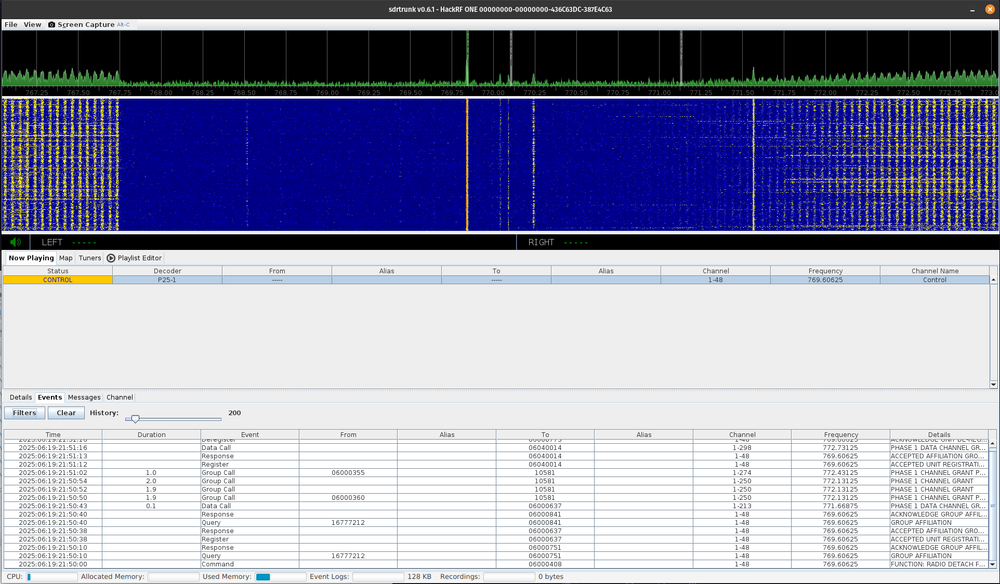This screenshot has width=1000, height=584.
Task: Switch to the Map tab
Action: click(x=65, y=258)
